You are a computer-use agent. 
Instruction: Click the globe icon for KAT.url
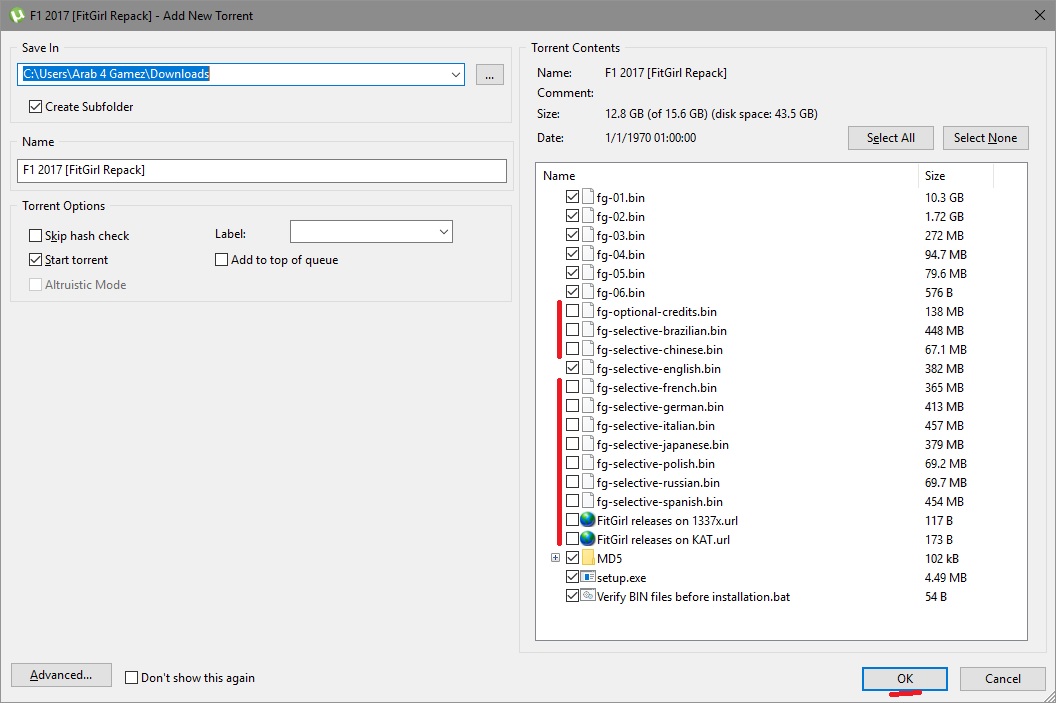[x=588, y=539]
